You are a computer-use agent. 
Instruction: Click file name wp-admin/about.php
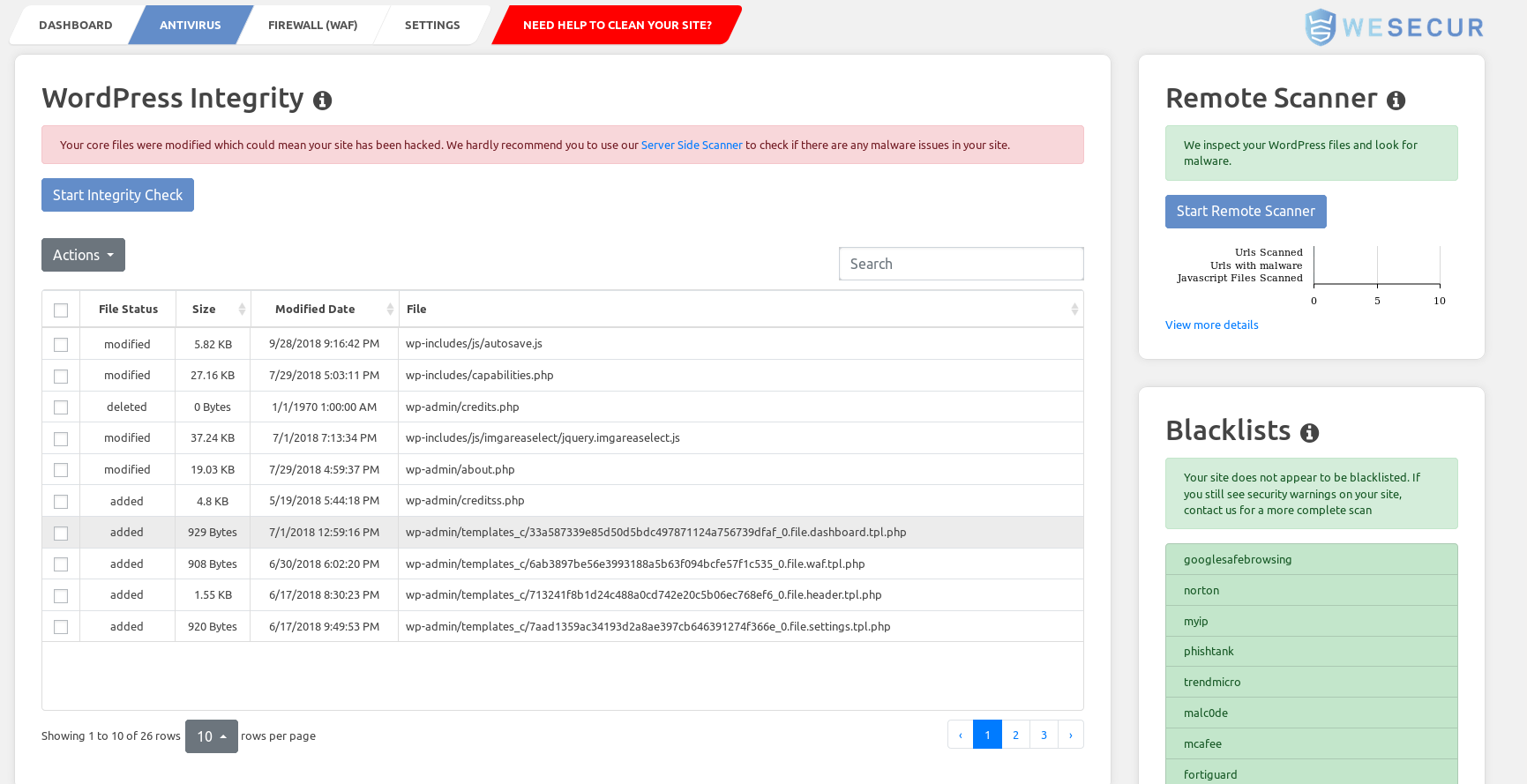click(460, 470)
